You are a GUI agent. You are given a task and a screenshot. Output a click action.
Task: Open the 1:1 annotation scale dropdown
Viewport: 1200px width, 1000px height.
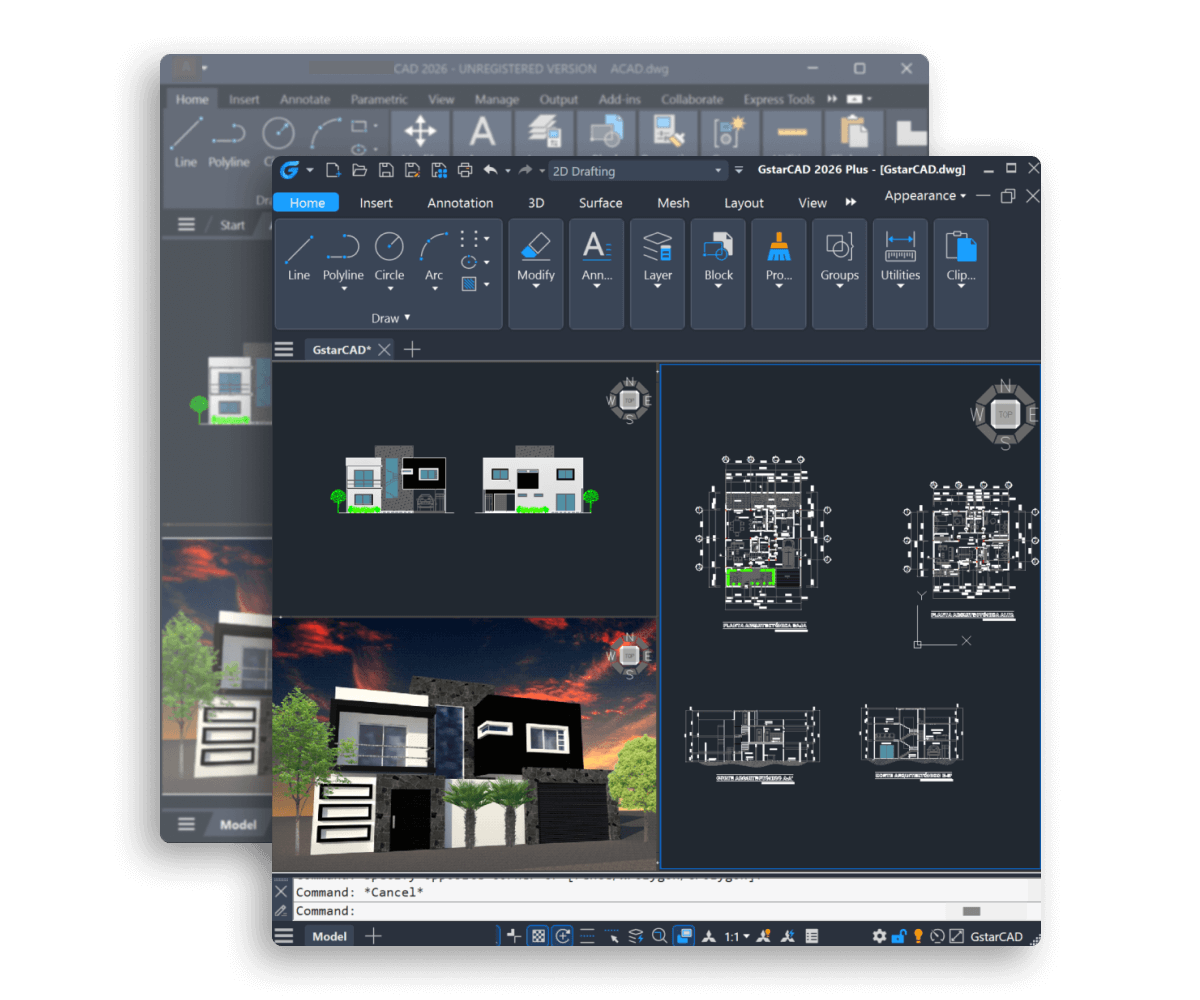pyautogui.click(x=737, y=937)
